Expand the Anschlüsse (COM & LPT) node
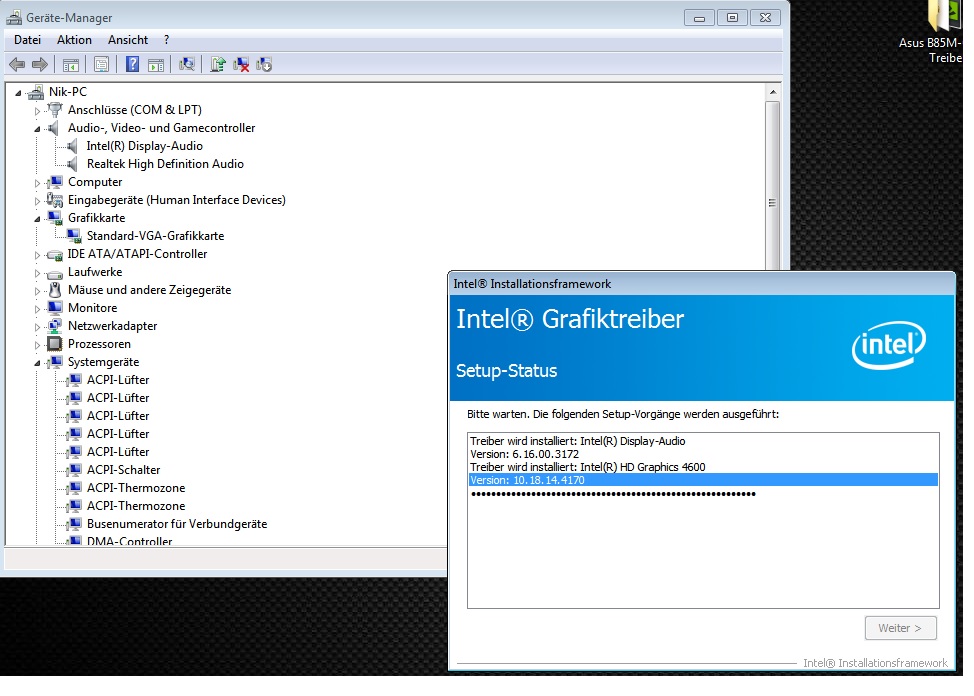Viewport: 974px width, 696px height. click(37, 111)
